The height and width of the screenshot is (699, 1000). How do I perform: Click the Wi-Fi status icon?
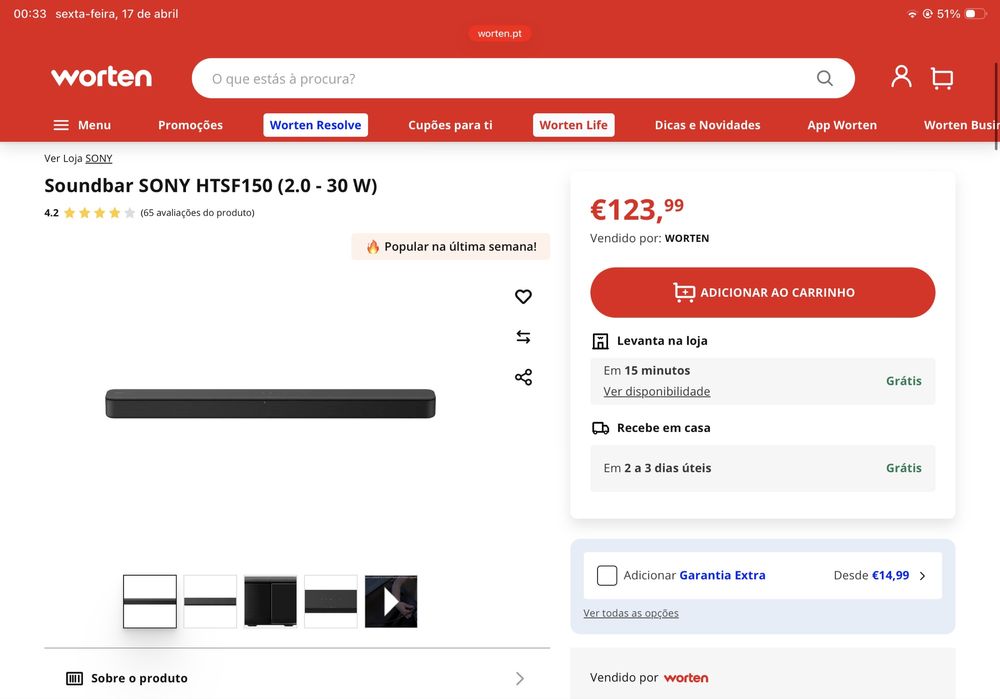[x=912, y=14]
